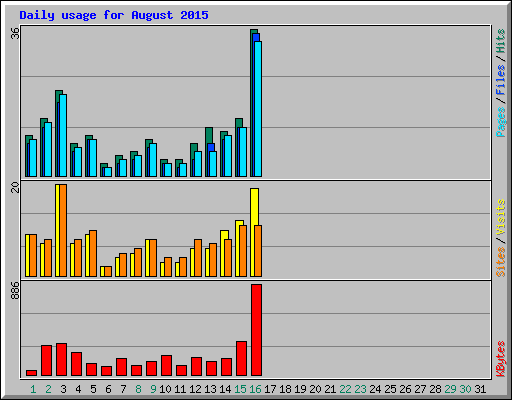
Task: Click the 'Hits' legend label
Action: coord(500,41)
